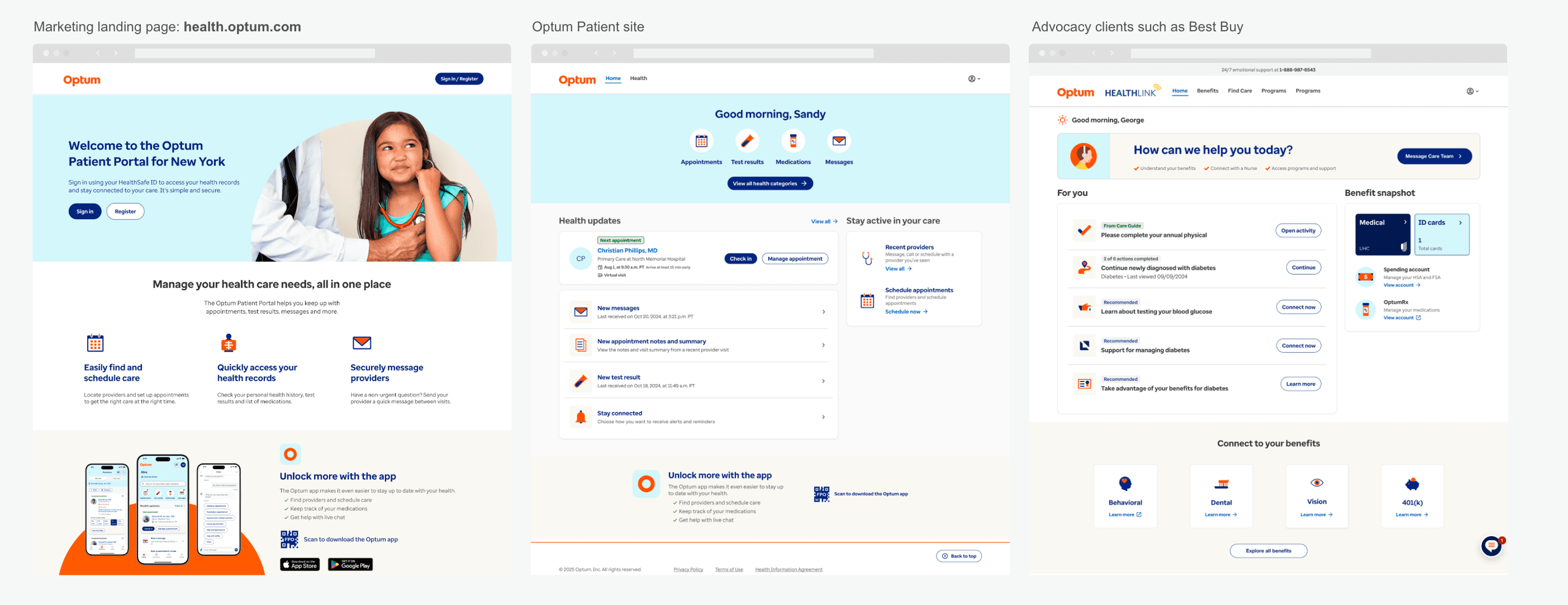
Task: Click the Message Care Team button
Action: pyautogui.click(x=1433, y=157)
